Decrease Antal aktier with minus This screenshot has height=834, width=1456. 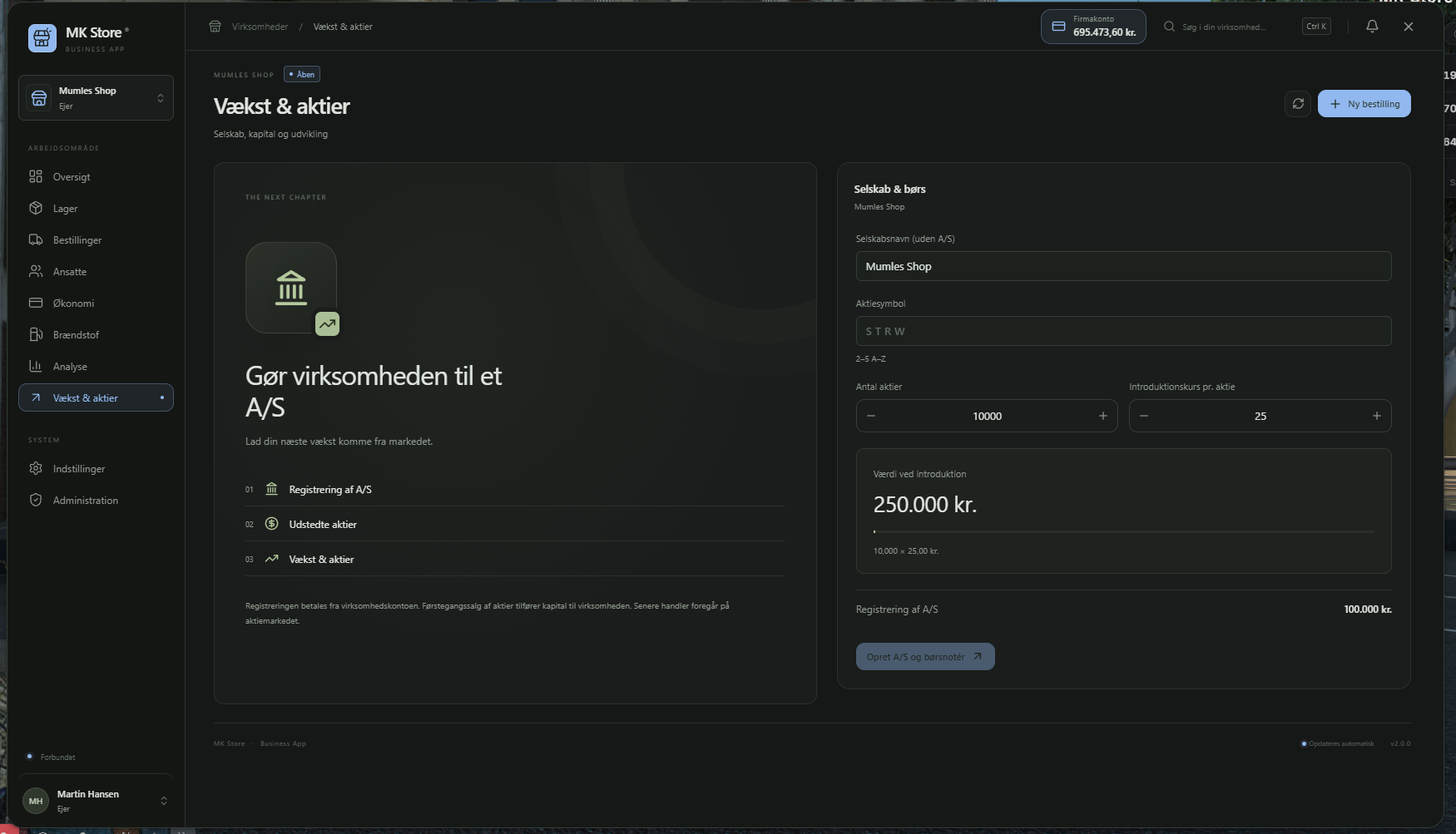click(871, 416)
